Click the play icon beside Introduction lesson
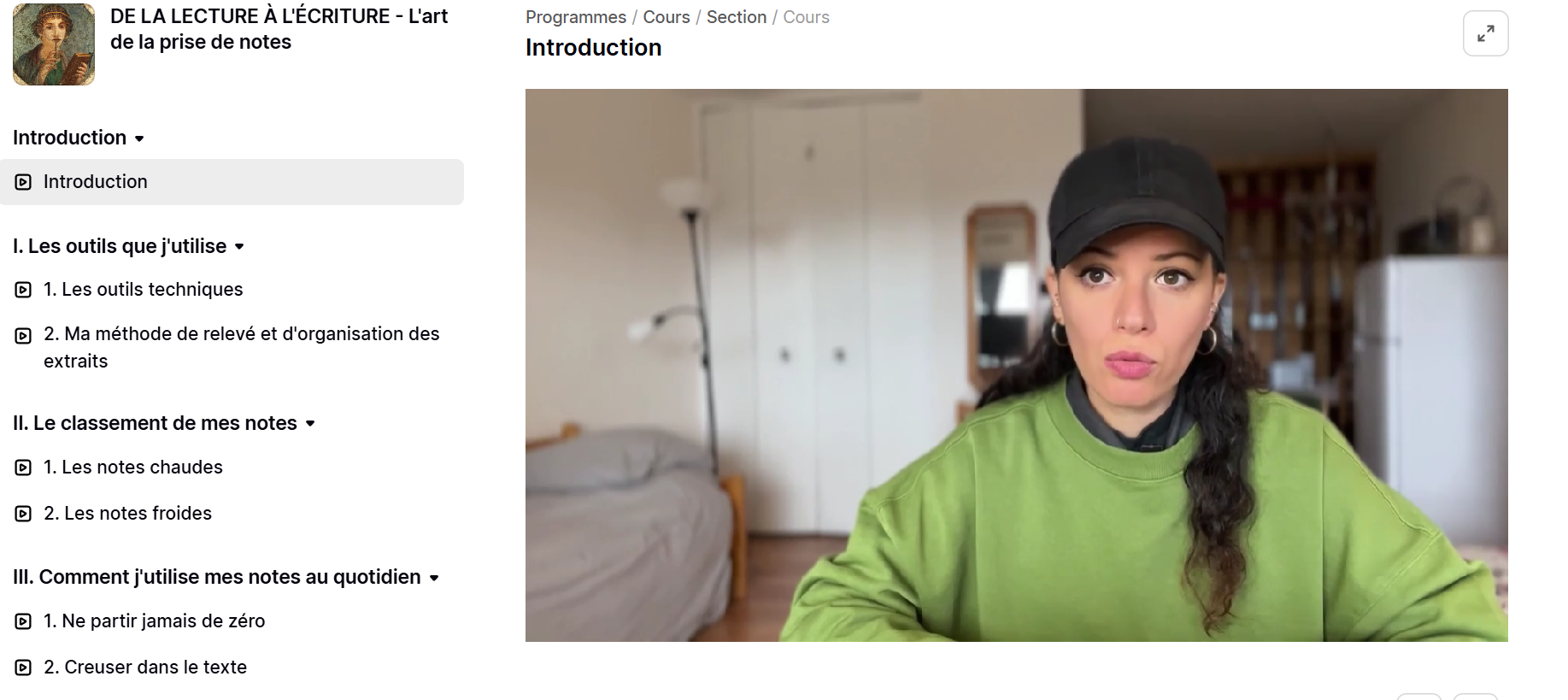The image size is (1568, 700). tap(23, 182)
